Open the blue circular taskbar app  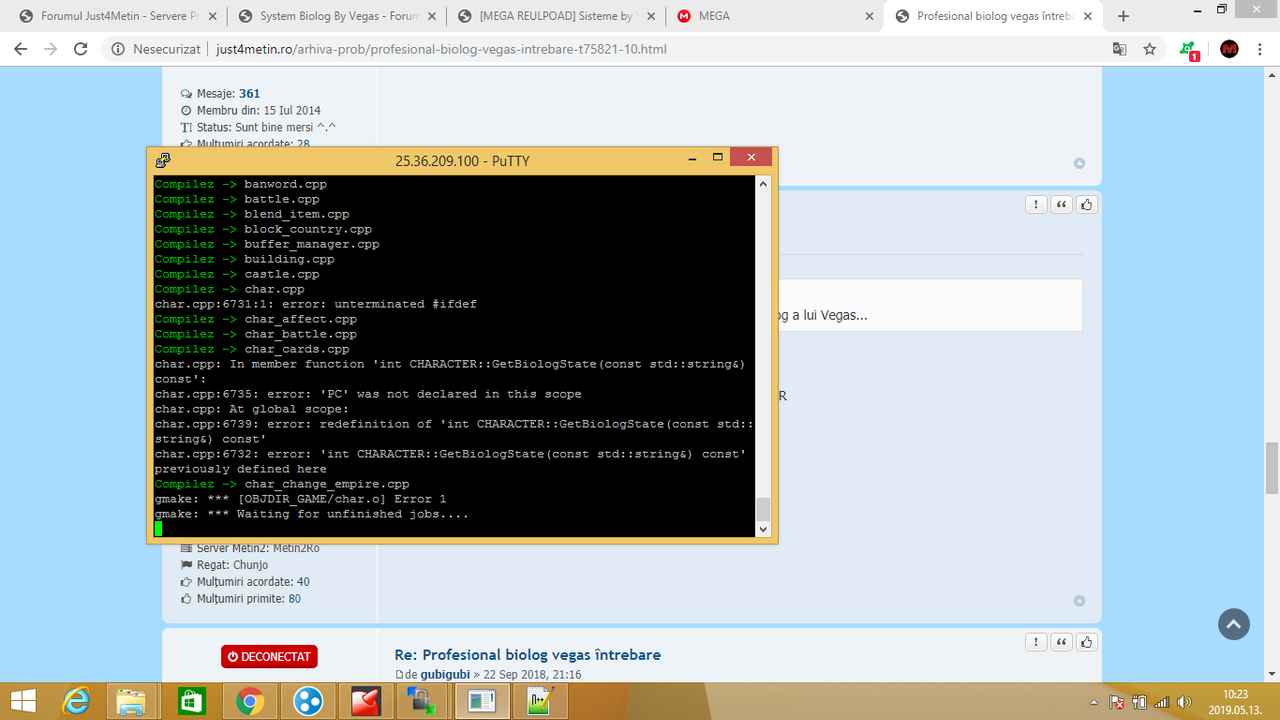click(x=307, y=702)
